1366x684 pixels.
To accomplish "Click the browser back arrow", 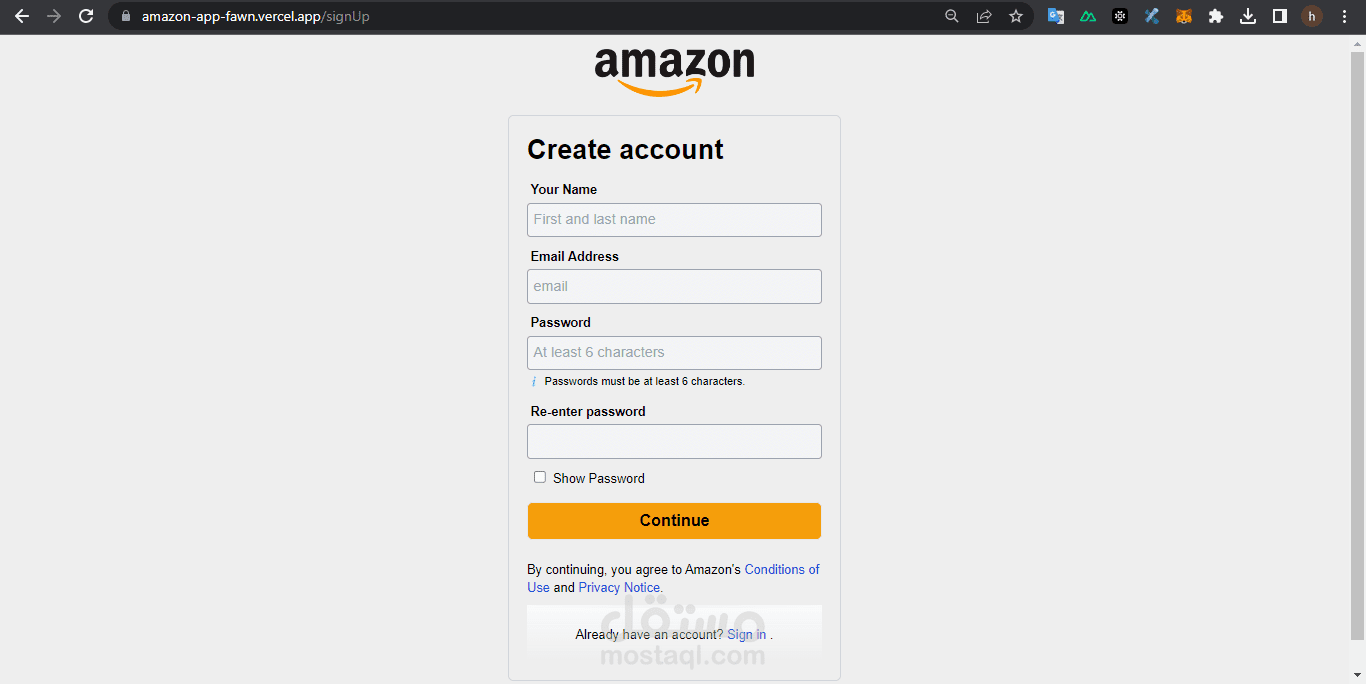I will pos(22,16).
